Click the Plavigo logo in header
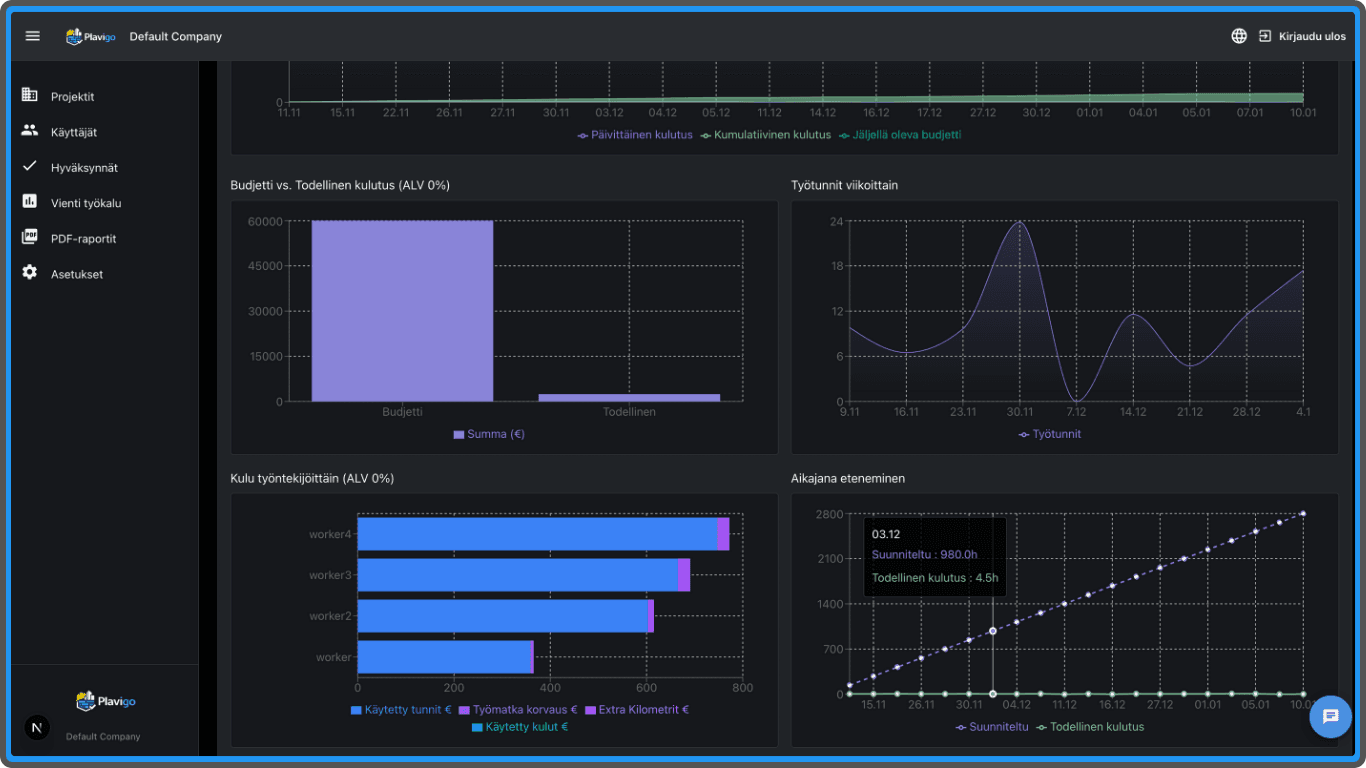Viewport: 1366px width, 768px height. coord(90,36)
